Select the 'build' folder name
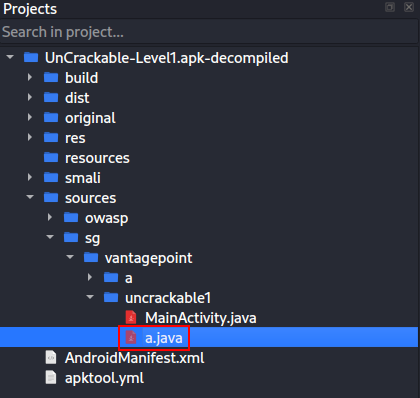 pos(82,78)
